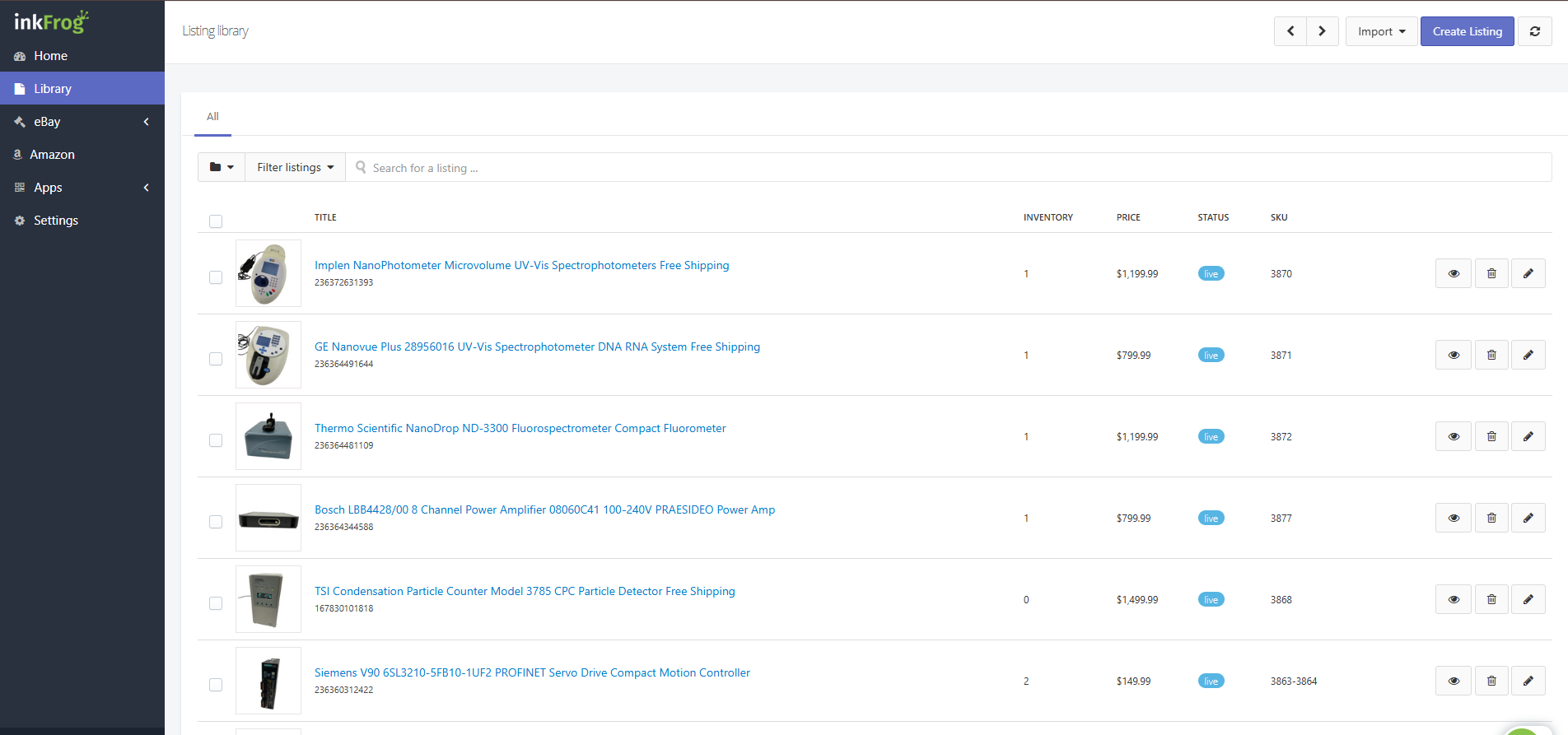This screenshot has height=735, width=1568.
Task: Click the Search for a listing field
Action: 949,167
